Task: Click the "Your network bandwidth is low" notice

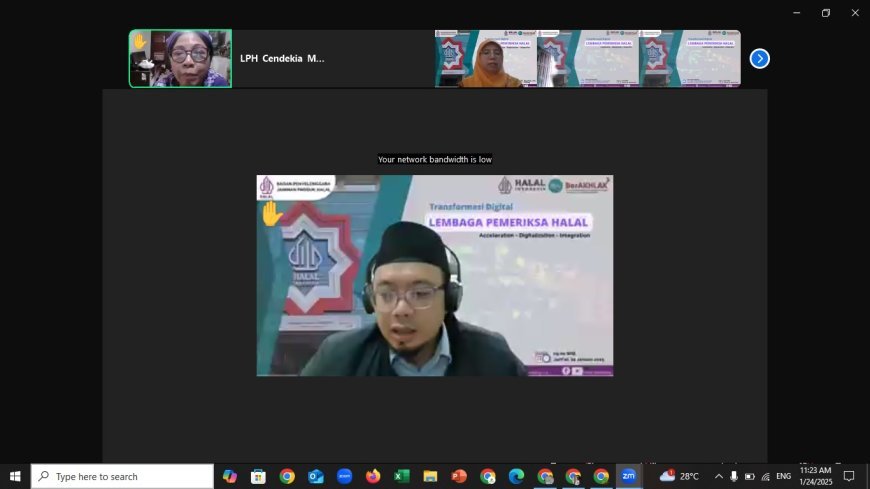Action: (434, 159)
